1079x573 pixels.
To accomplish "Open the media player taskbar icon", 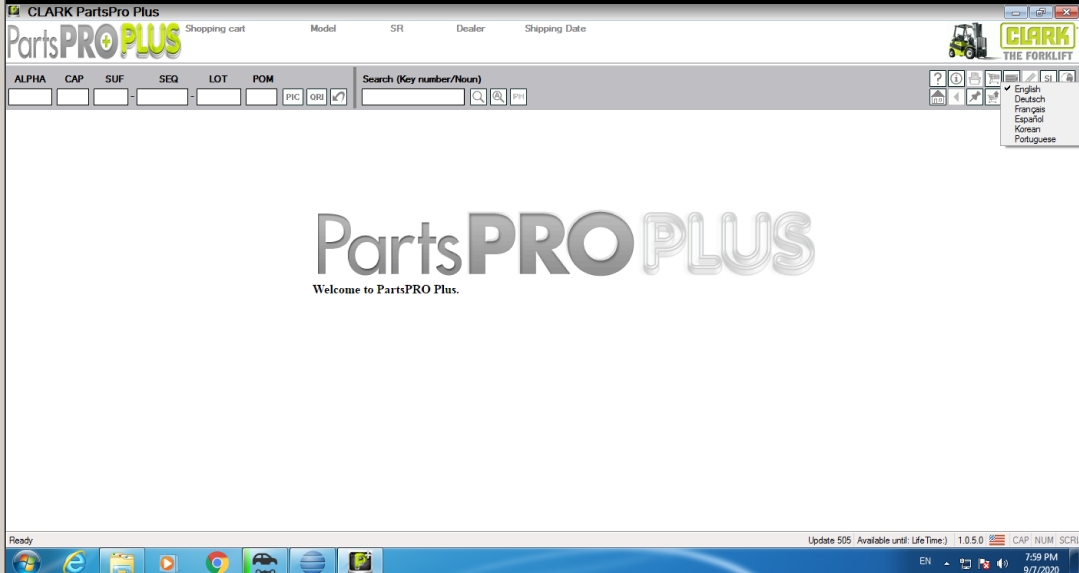I will coord(167,562).
